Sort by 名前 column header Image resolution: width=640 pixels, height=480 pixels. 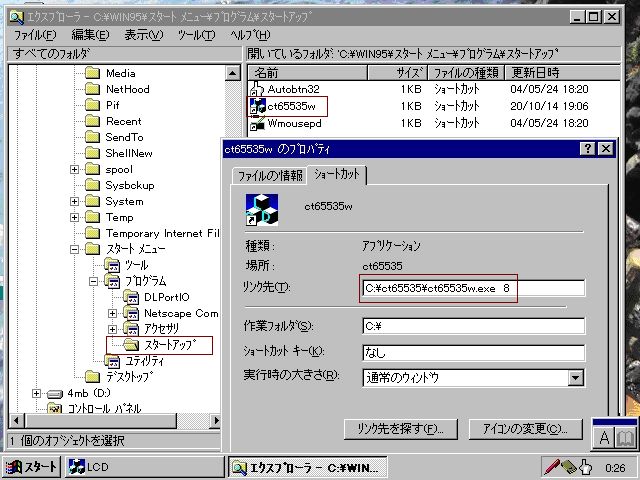(307, 73)
